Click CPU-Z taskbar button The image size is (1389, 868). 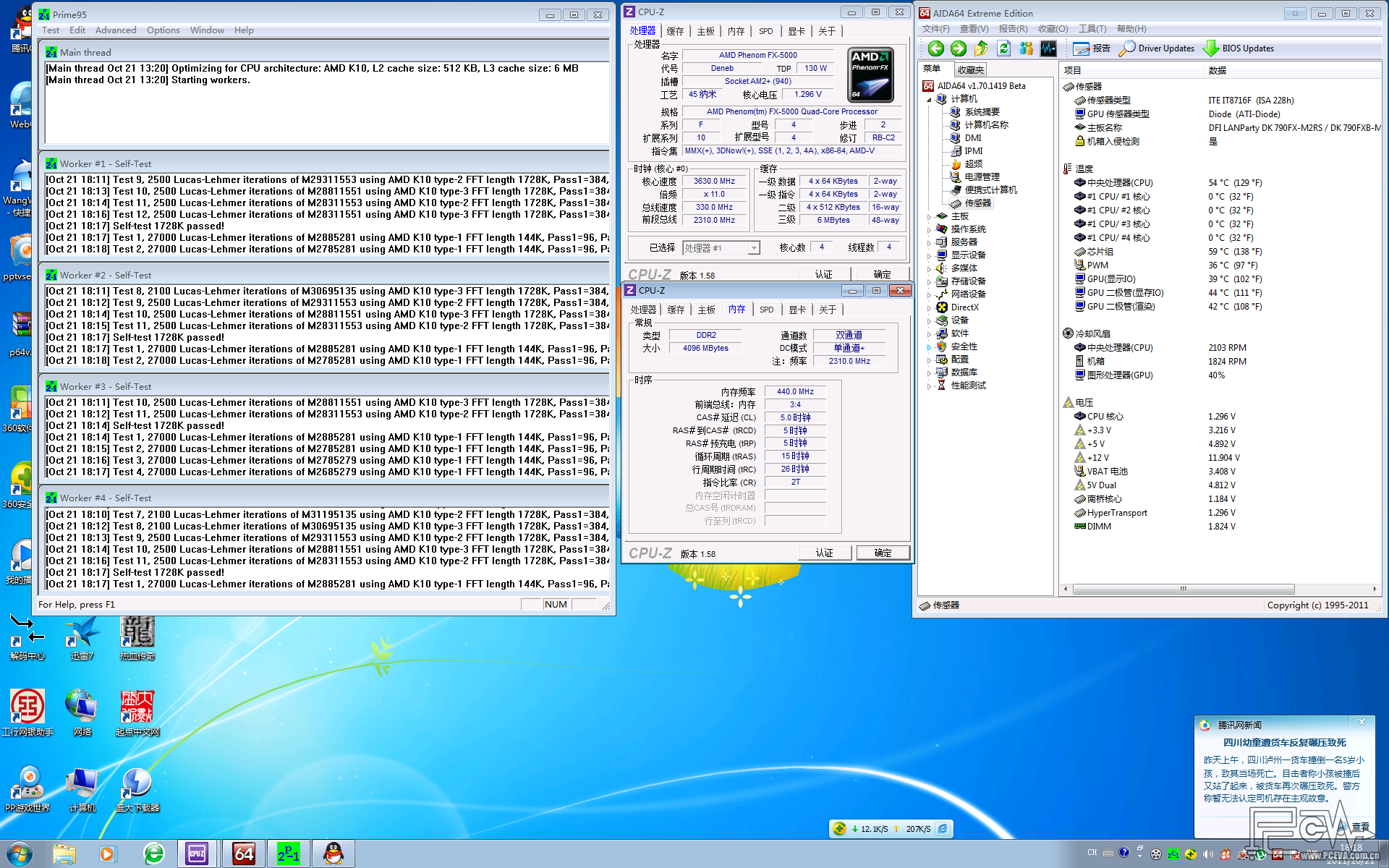[x=197, y=854]
